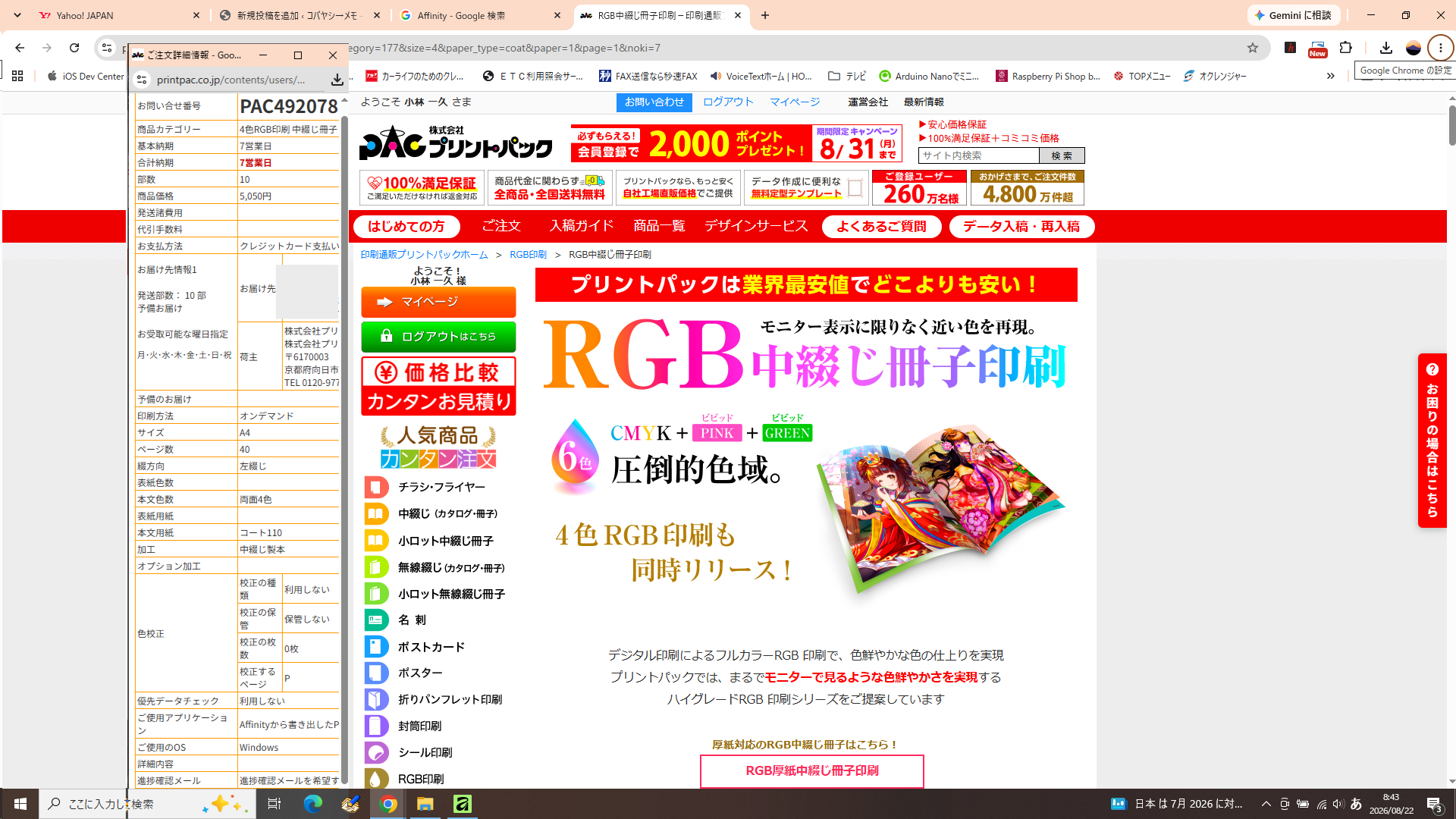The height and width of the screenshot is (819, 1456).
Task: Open the apps grid in bookmarks bar
Action: [x=17, y=76]
